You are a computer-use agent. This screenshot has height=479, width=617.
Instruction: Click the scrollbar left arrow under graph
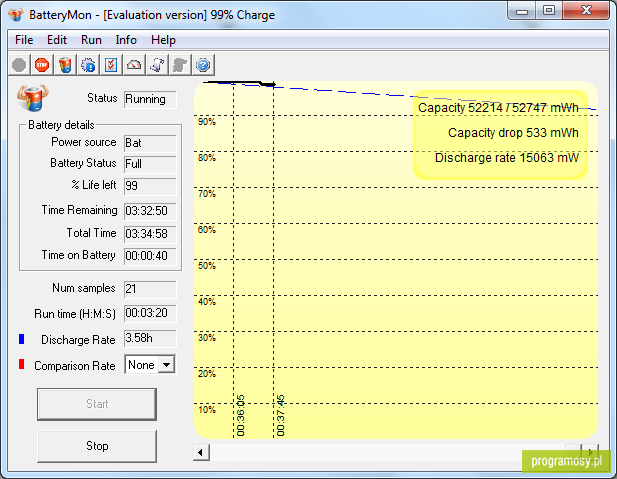pos(201,452)
